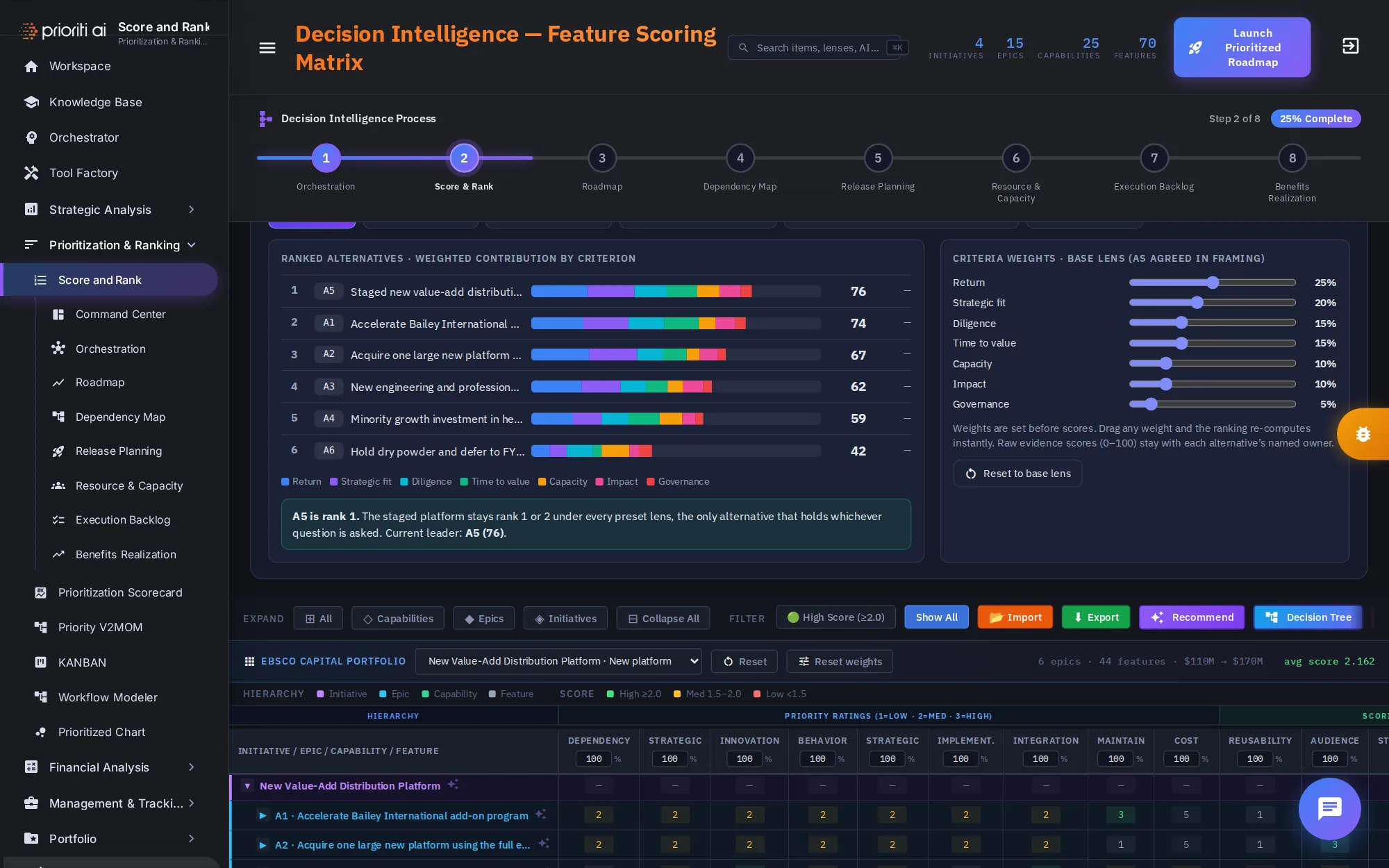Click the orange Import button

click(x=1015, y=617)
